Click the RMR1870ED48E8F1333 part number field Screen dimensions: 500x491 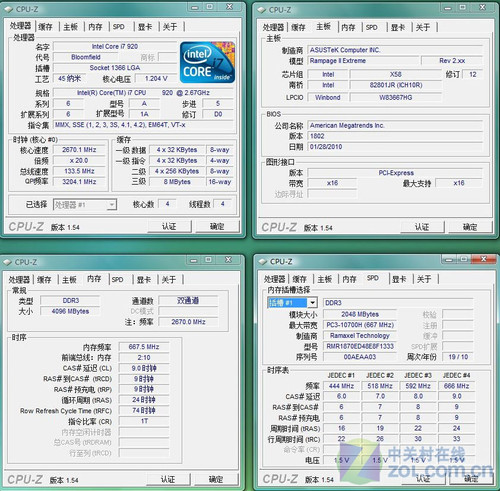click(360, 346)
